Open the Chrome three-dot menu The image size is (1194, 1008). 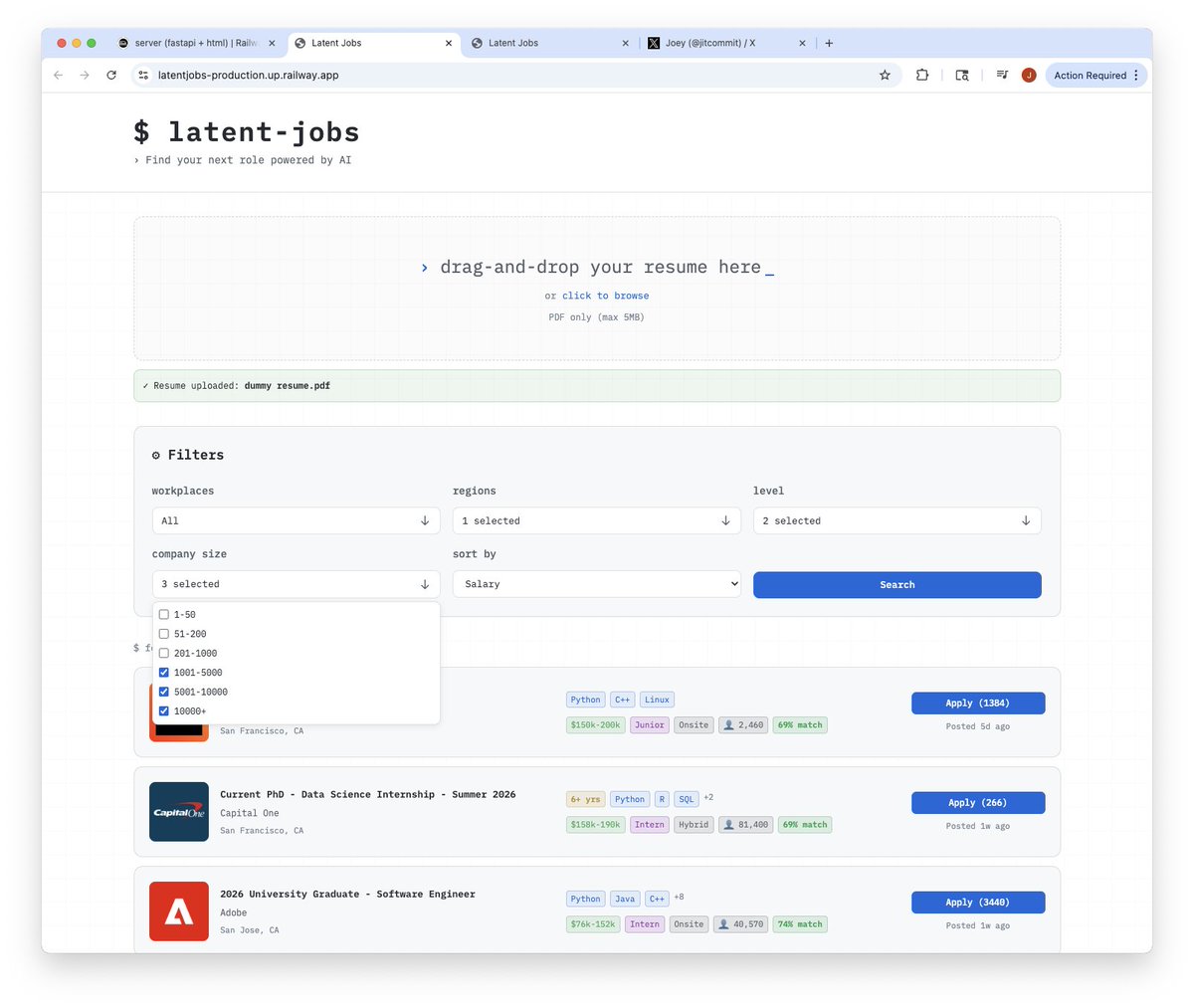[x=1136, y=75]
